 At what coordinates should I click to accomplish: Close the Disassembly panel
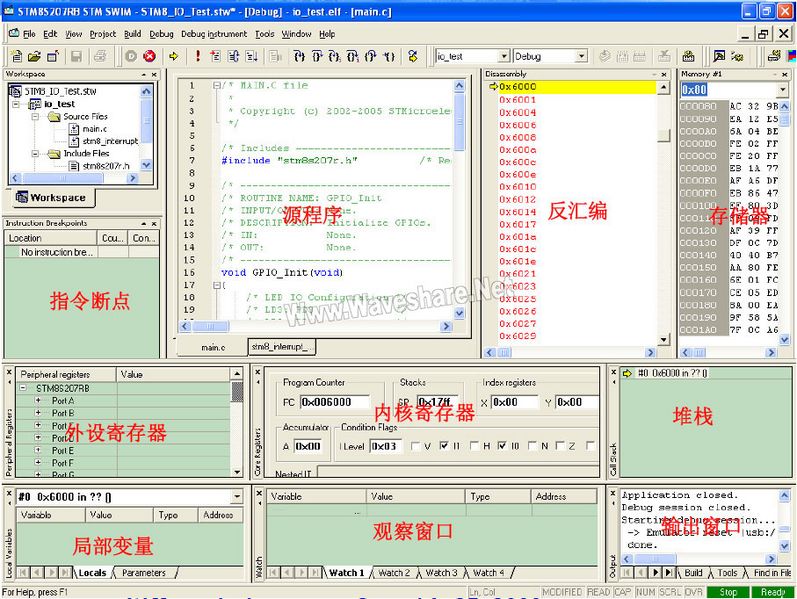click(x=664, y=74)
